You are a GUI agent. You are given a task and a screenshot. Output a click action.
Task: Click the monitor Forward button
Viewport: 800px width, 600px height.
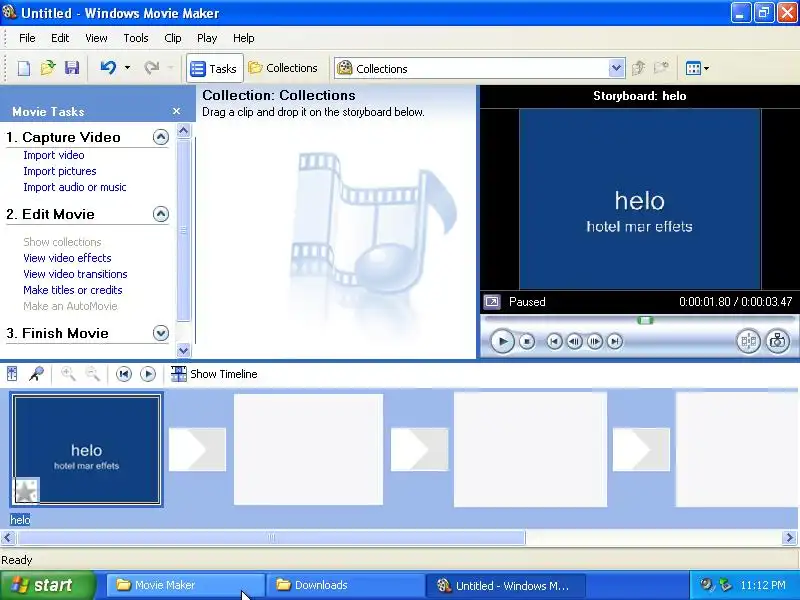[615, 341]
